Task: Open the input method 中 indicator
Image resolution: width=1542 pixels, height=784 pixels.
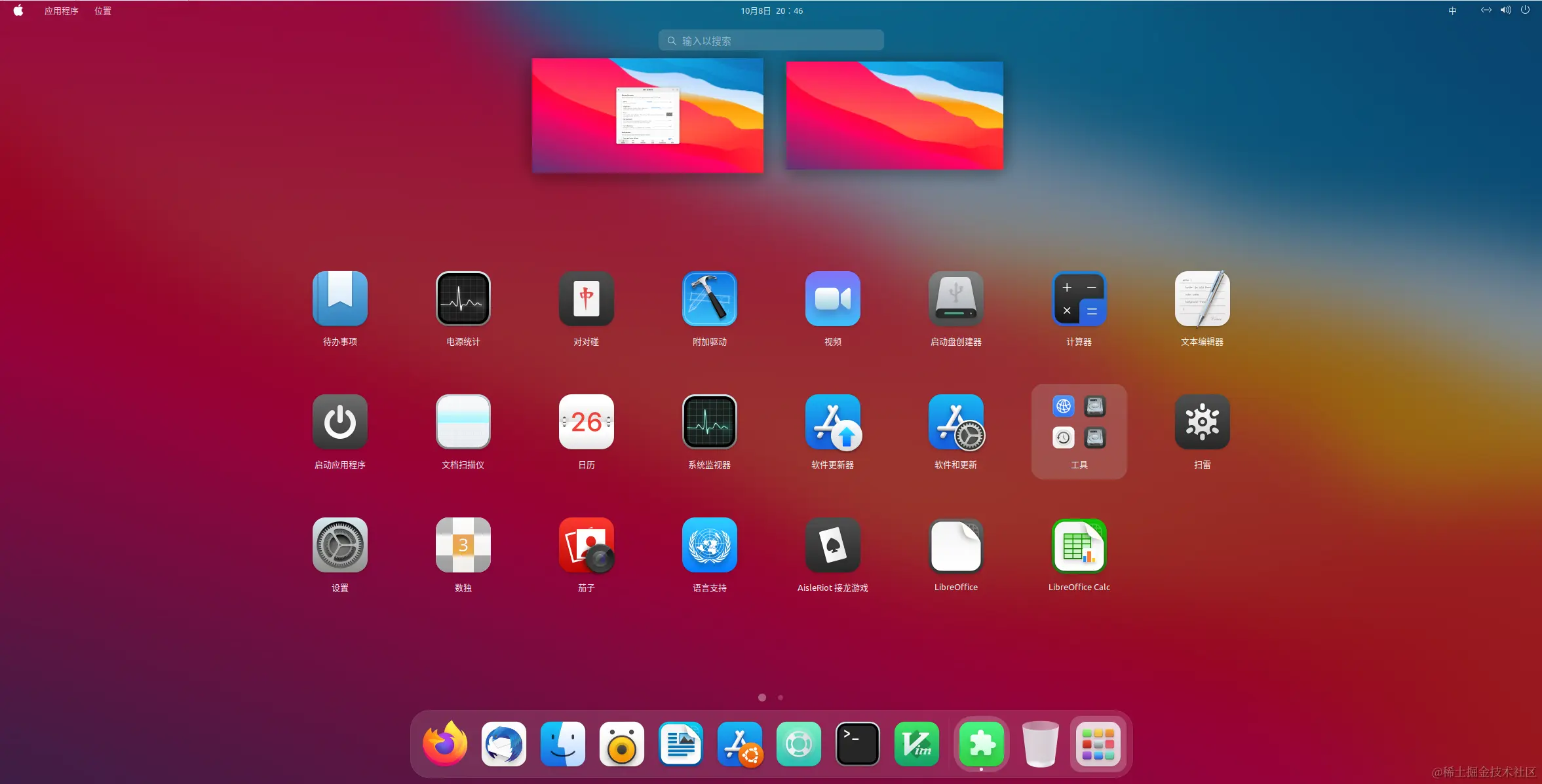Action: (1452, 10)
